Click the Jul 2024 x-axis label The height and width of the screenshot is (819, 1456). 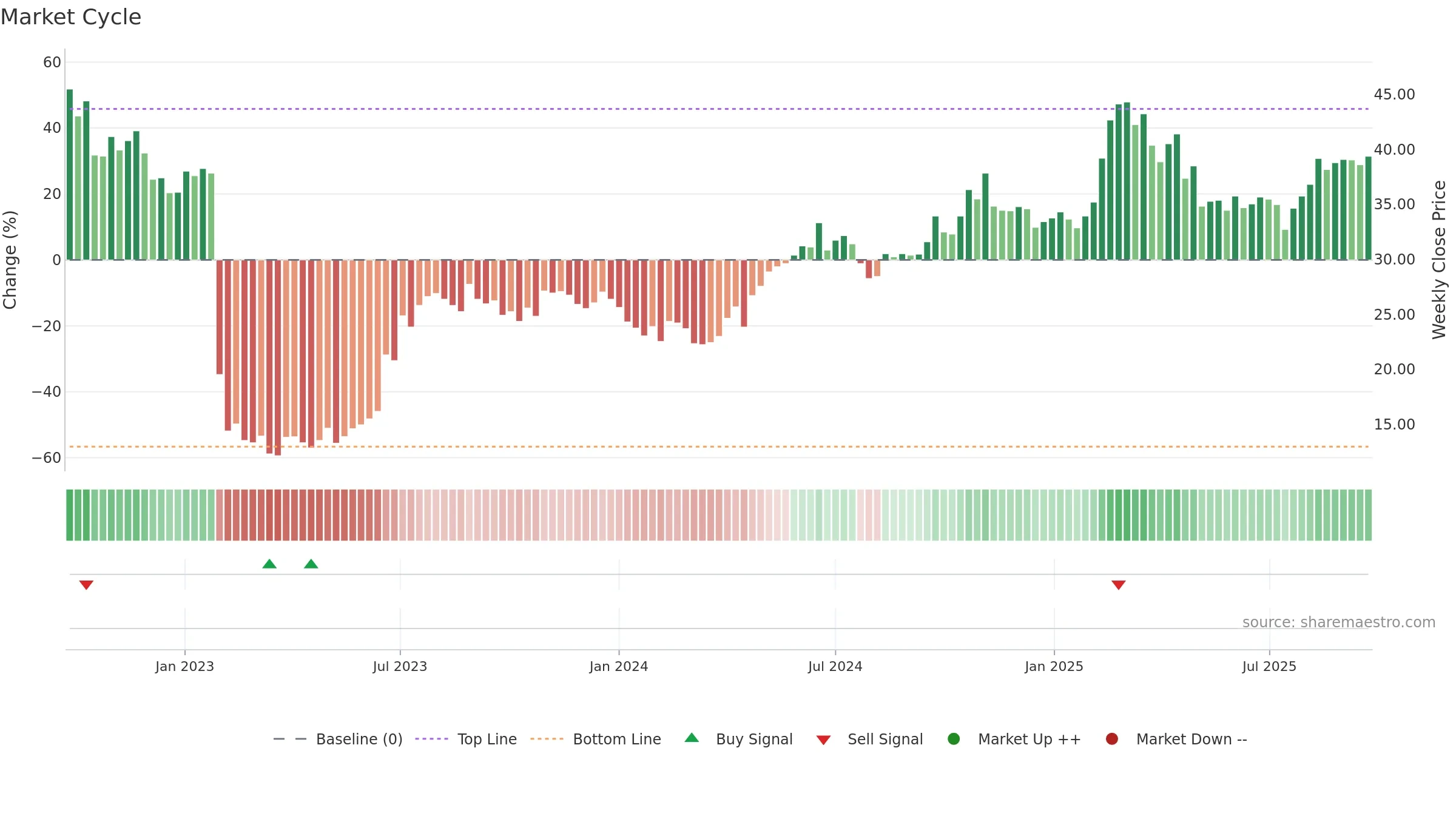pos(835,667)
